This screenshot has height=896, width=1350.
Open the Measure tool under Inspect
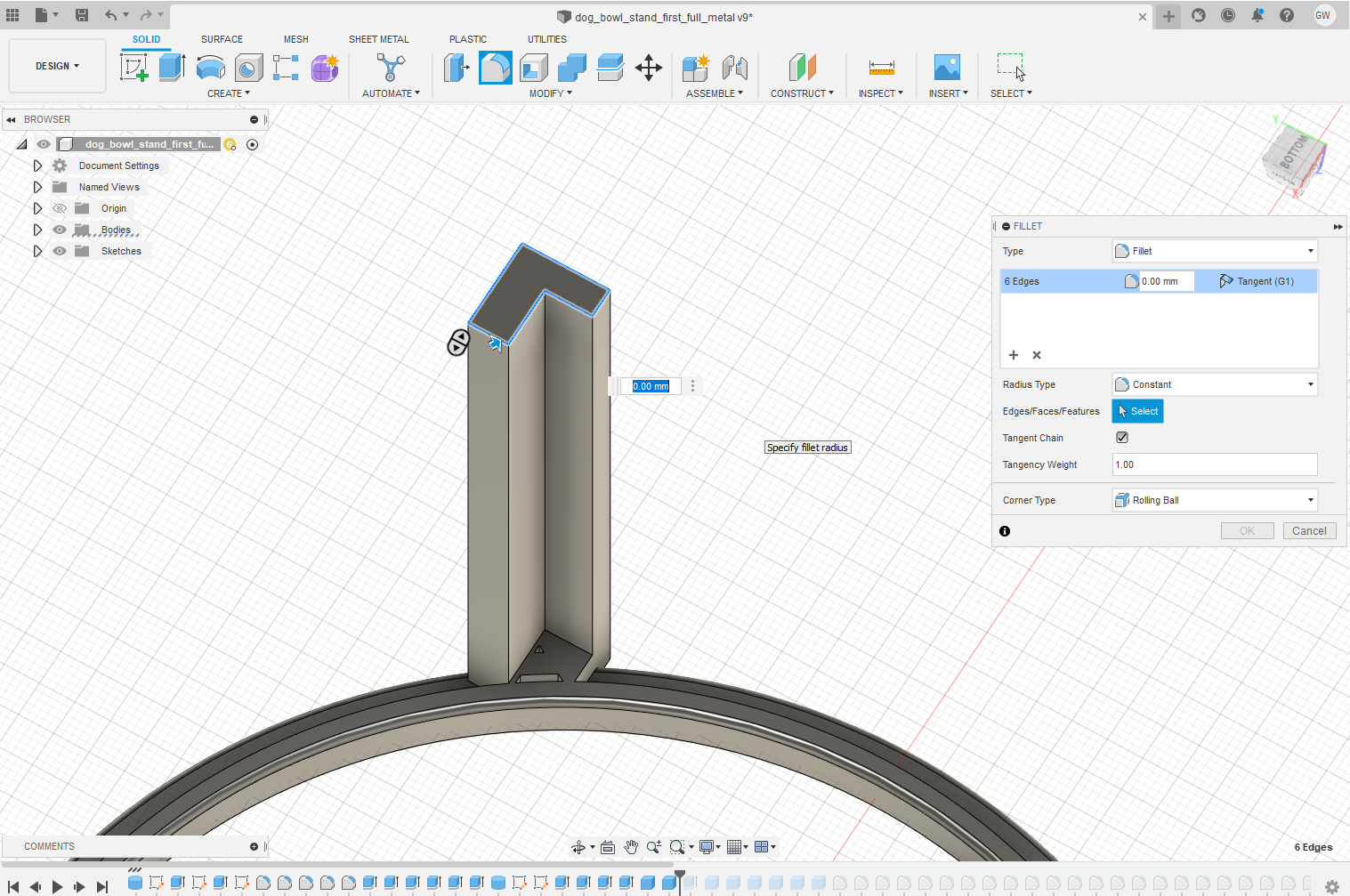click(881, 68)
